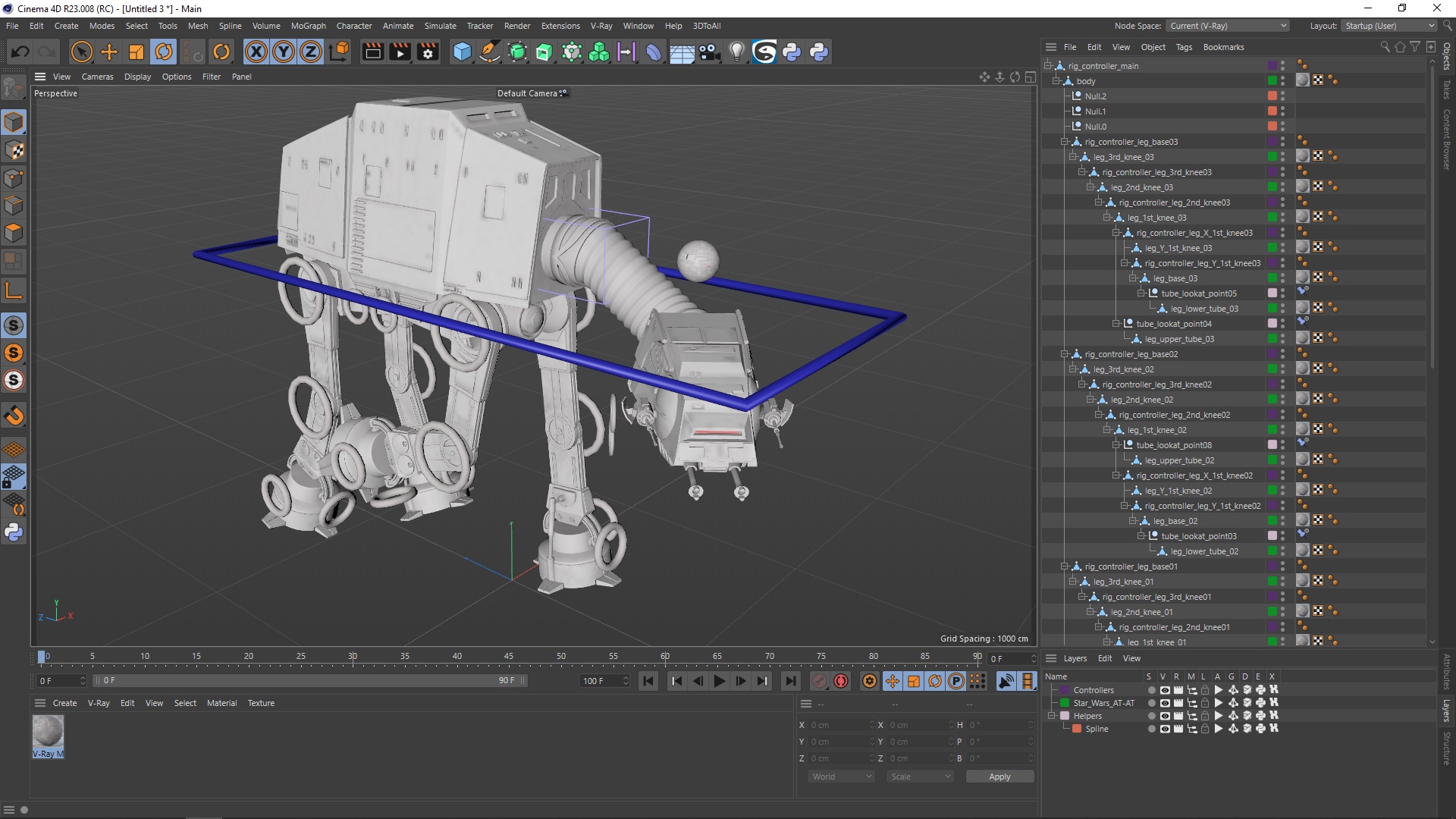
Task: Select the Live Selection tool
Action: [81, 52]
